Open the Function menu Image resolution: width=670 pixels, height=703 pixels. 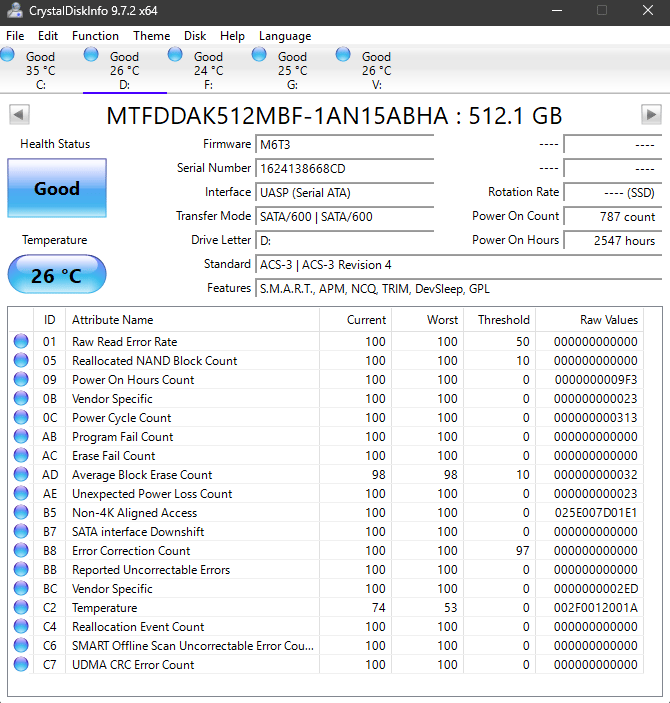point(96,36)
